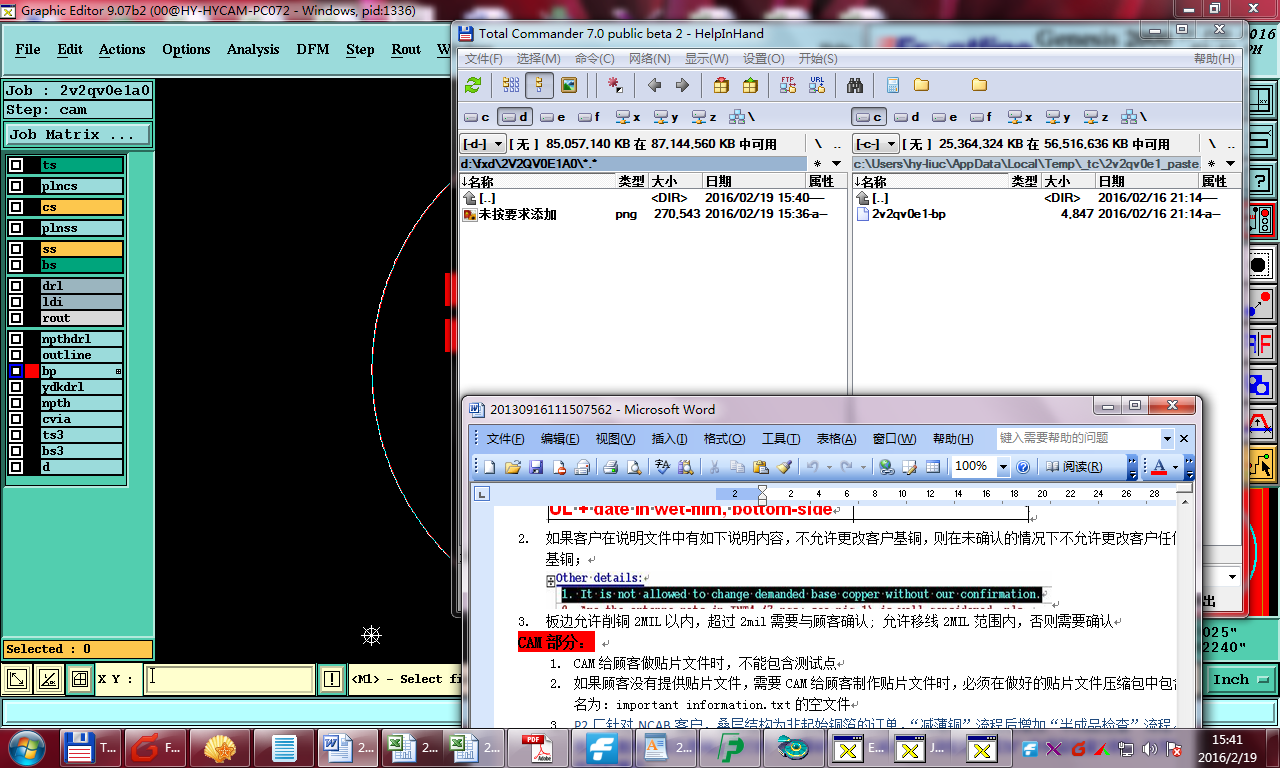
Task: Open the File menu in Graphic Editor
Action: (x=28, y=49)
